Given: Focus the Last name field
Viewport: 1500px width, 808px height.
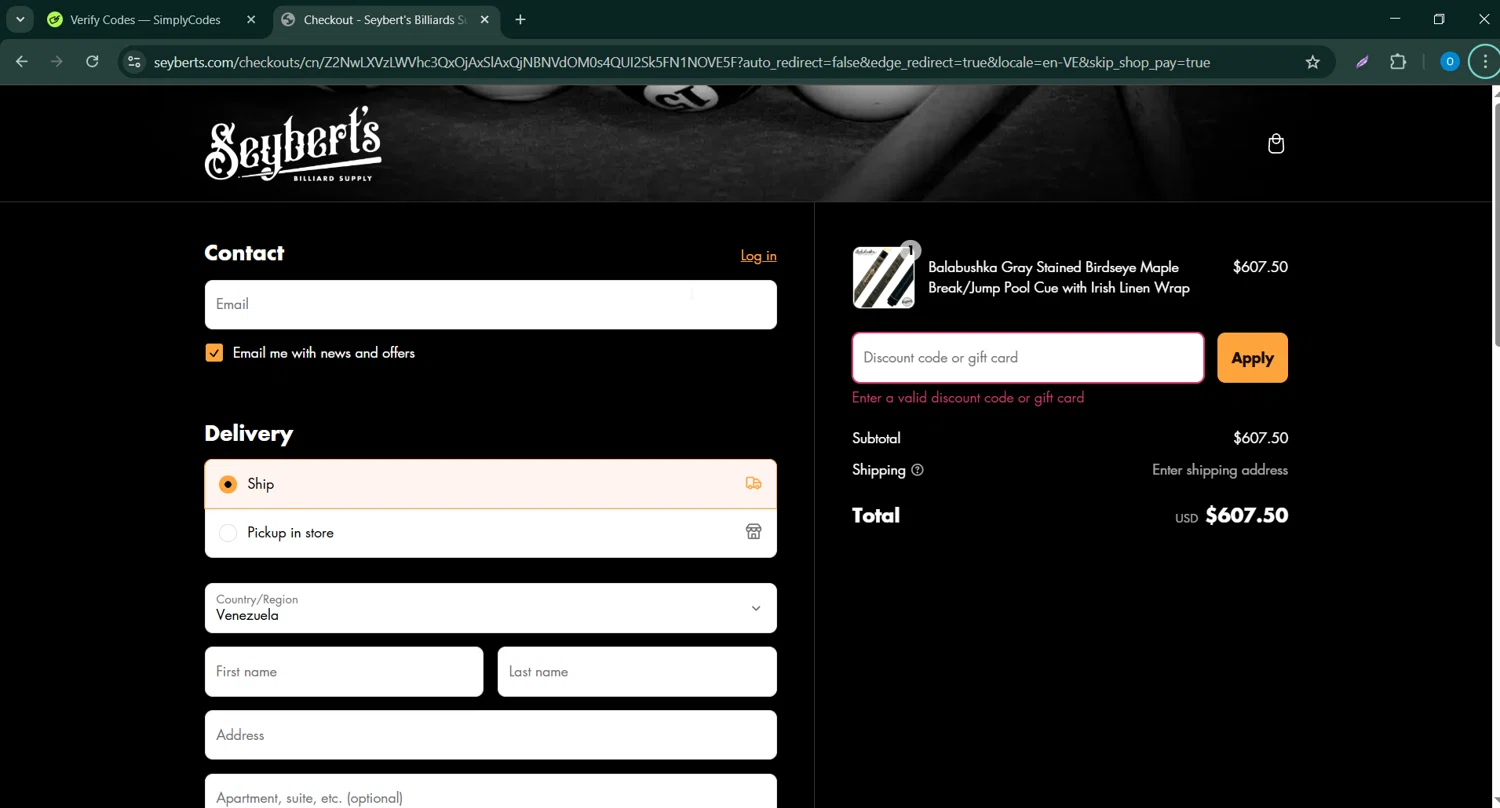Looking at the screenshot, I should point(637,672).
